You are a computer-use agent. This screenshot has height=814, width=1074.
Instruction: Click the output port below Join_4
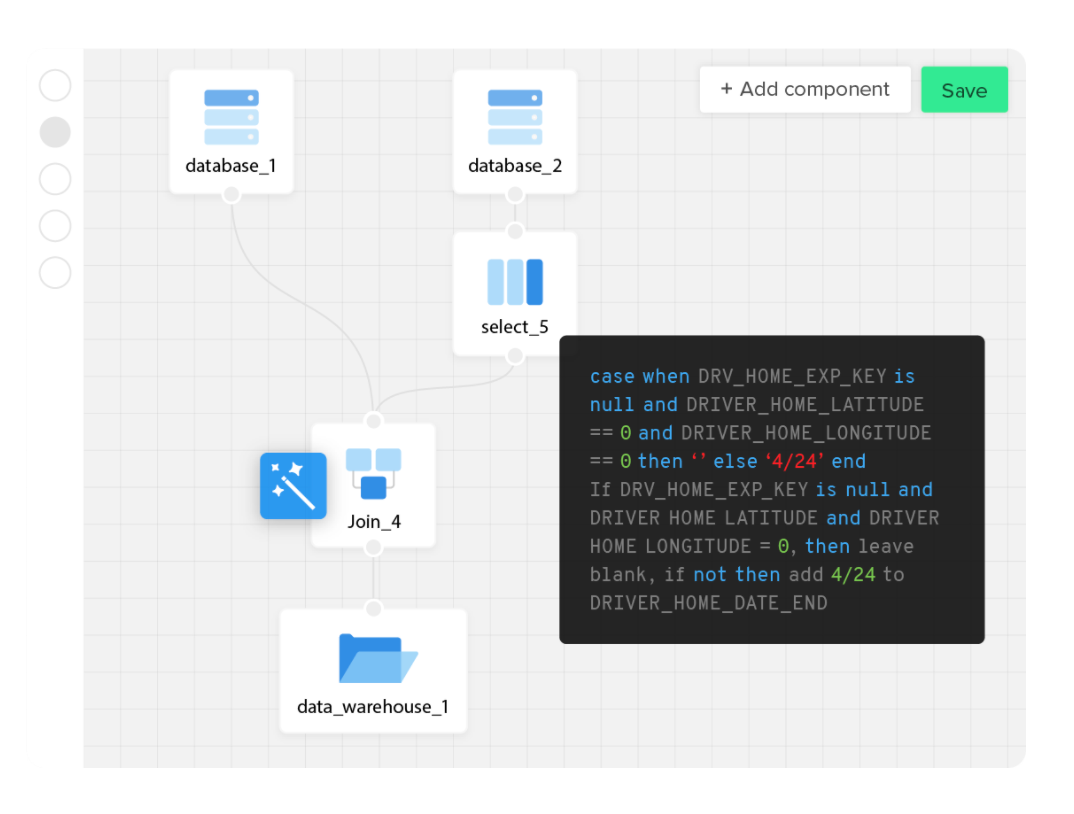tap(373, 548)
